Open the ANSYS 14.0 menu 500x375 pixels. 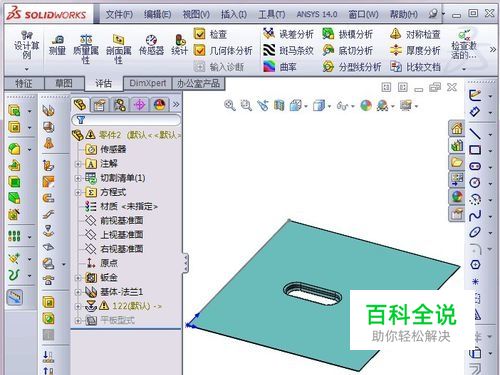[317, 15]
